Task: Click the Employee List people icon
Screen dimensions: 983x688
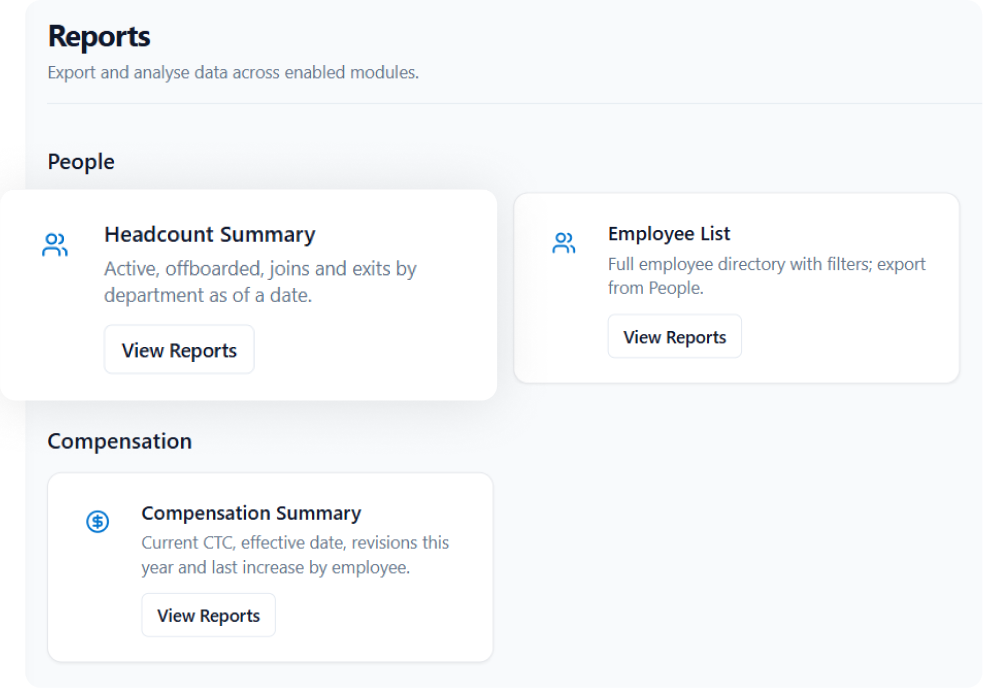Action: pos(564,243)
